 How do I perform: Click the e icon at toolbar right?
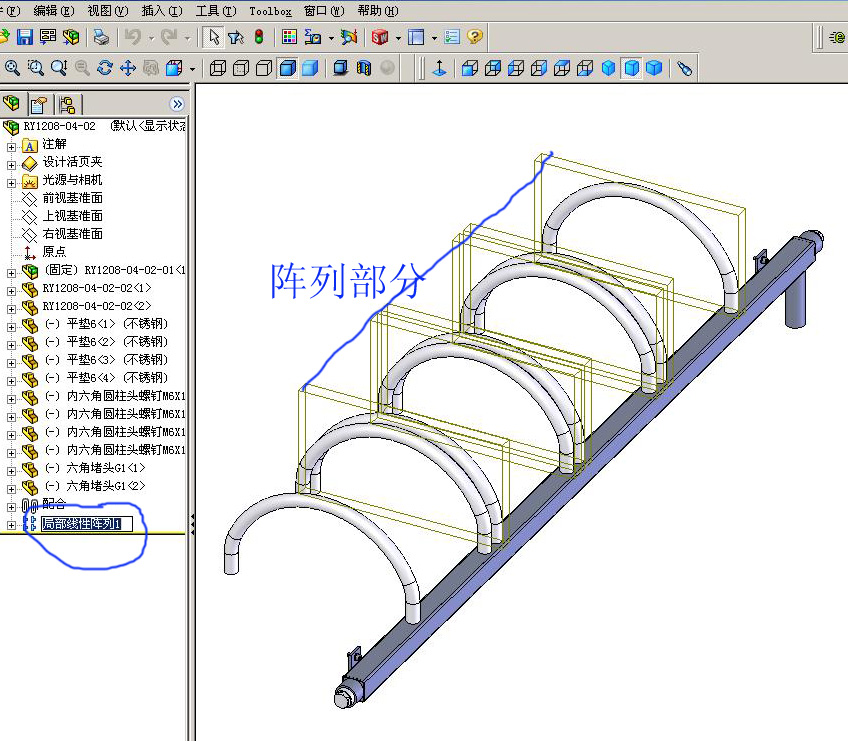837,38
